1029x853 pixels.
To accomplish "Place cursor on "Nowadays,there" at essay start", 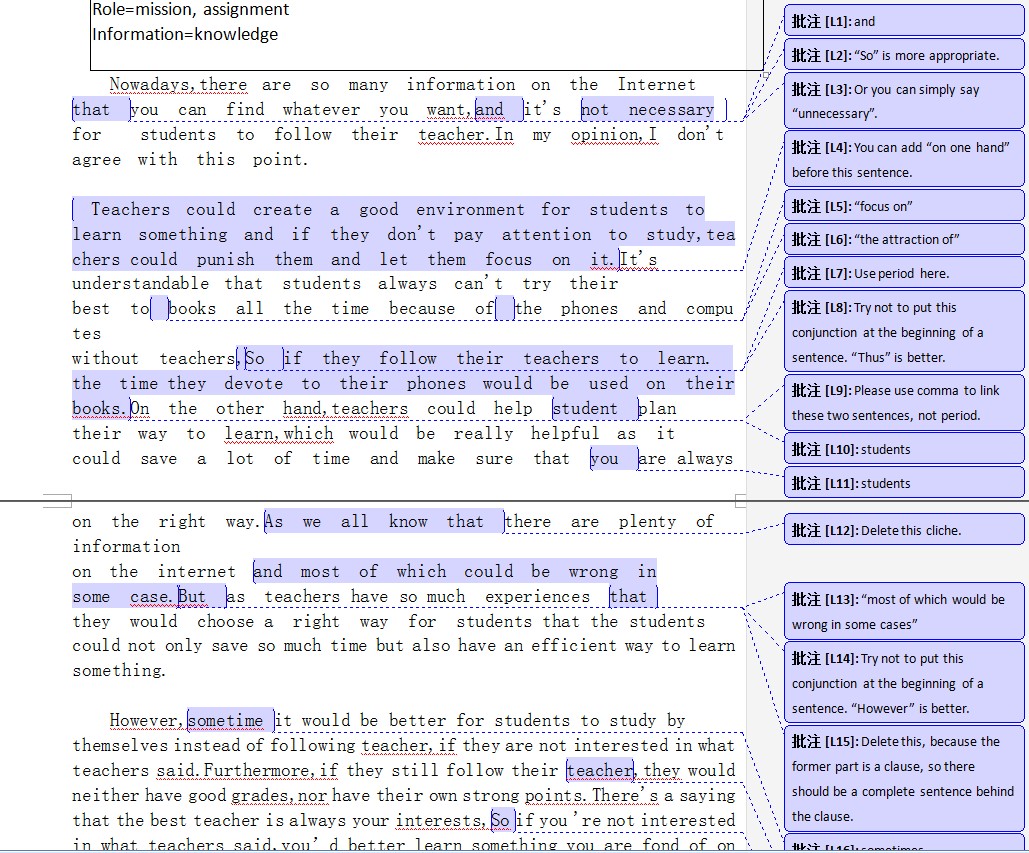I will pos(178,85).
